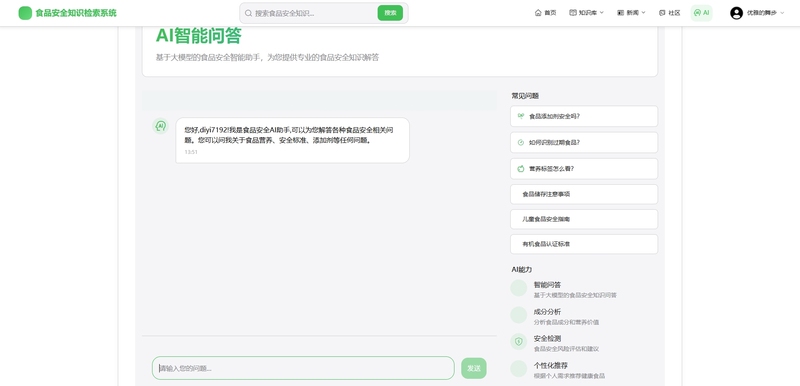The height and width of the screenshot is (386, 800).
Task: Click icon in 食品添加剂安全吗 question
Action: point(520,116)
